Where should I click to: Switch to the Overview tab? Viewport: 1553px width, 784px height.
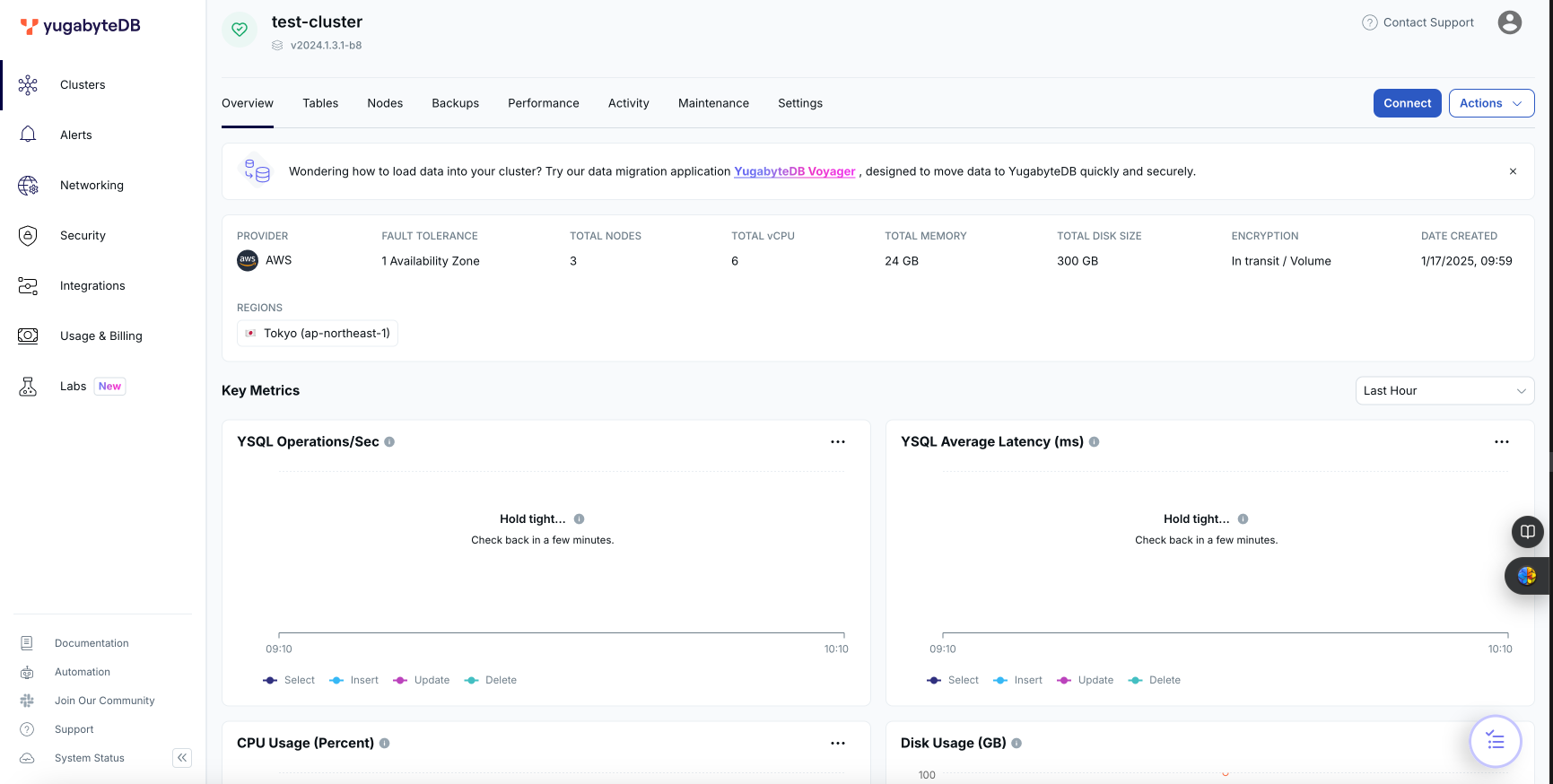click(248, 103)
